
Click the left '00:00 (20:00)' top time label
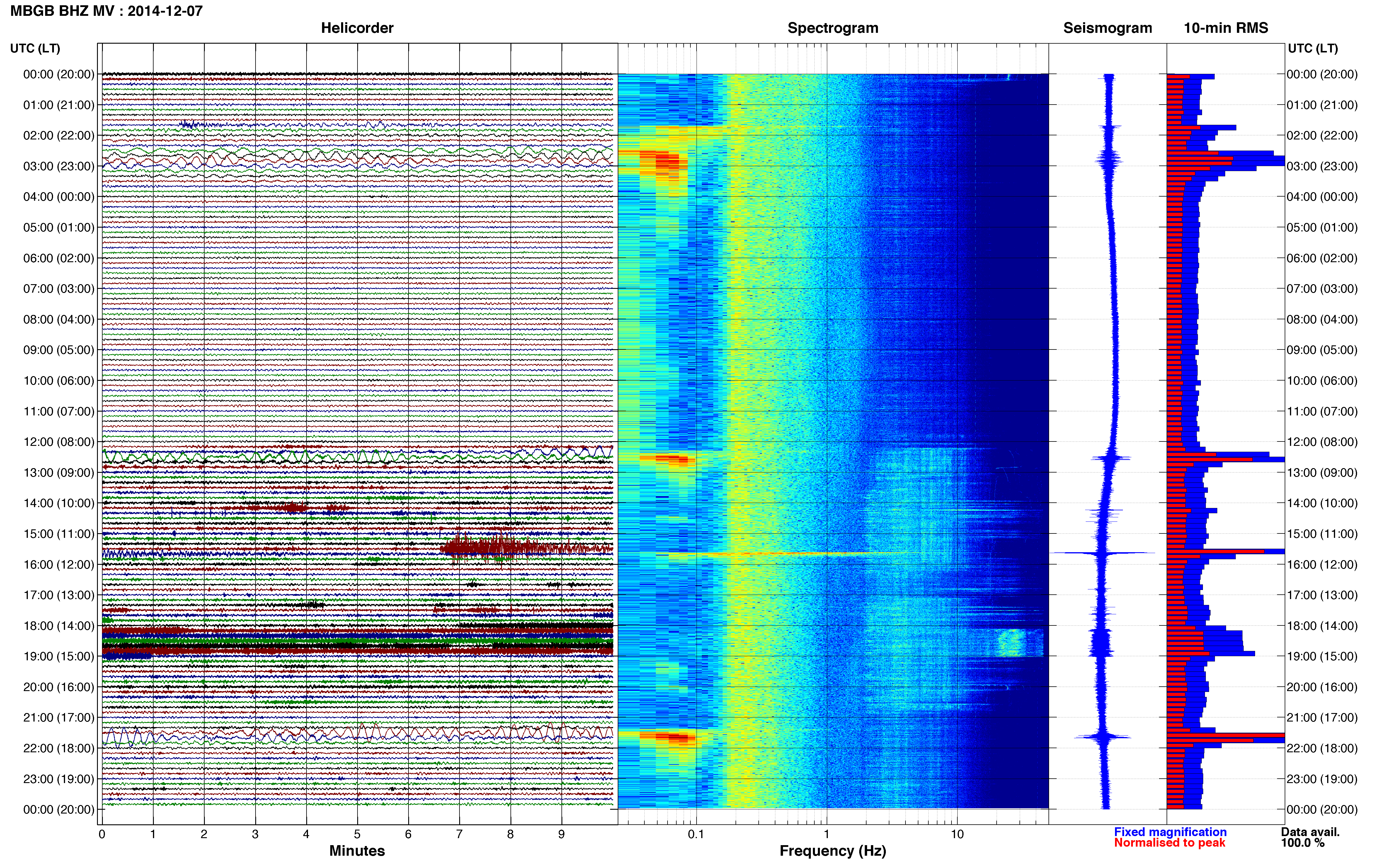(x=59, y=75)
